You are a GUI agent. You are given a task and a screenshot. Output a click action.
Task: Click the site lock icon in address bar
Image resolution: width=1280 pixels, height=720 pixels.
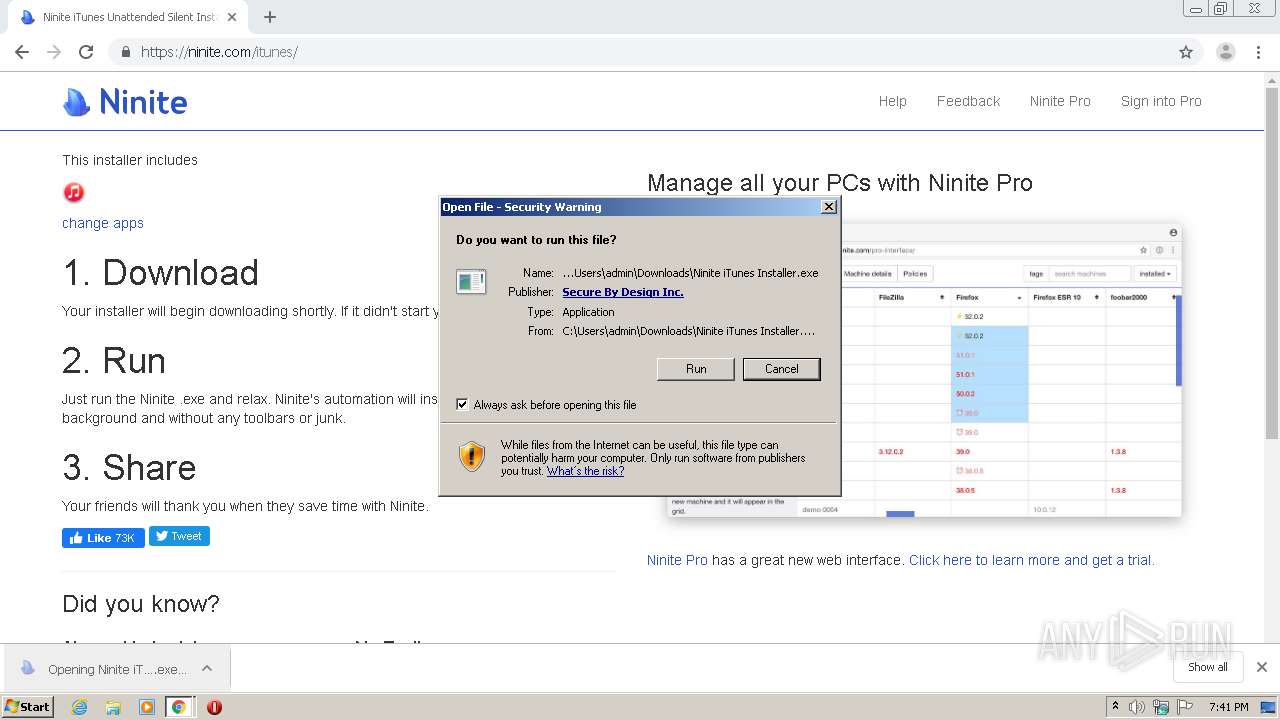coord(126,52)
